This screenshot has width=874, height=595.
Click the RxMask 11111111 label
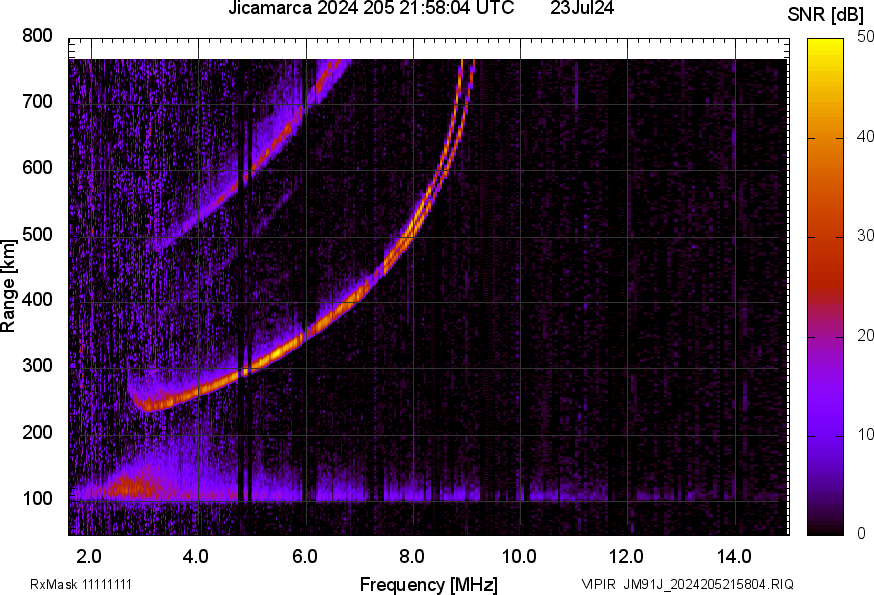pyautogui.click(x=81, y=584)
